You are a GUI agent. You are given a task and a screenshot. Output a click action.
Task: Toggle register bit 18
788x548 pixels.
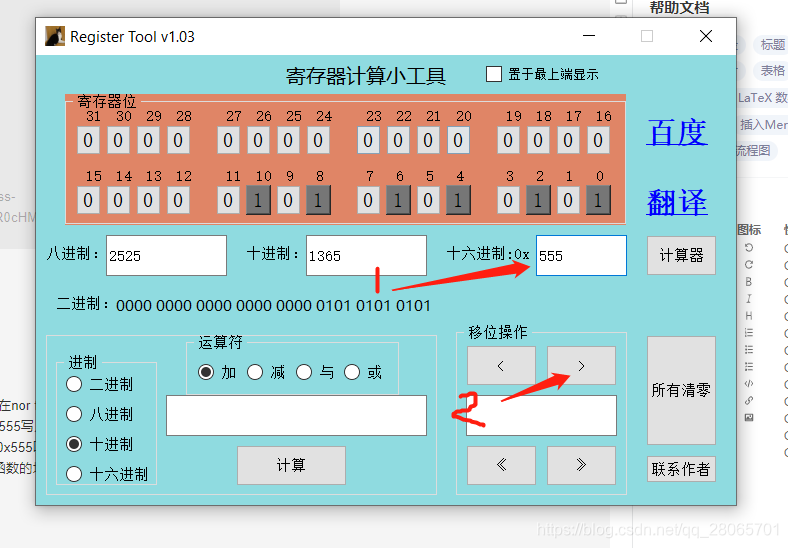coord(538,140)
